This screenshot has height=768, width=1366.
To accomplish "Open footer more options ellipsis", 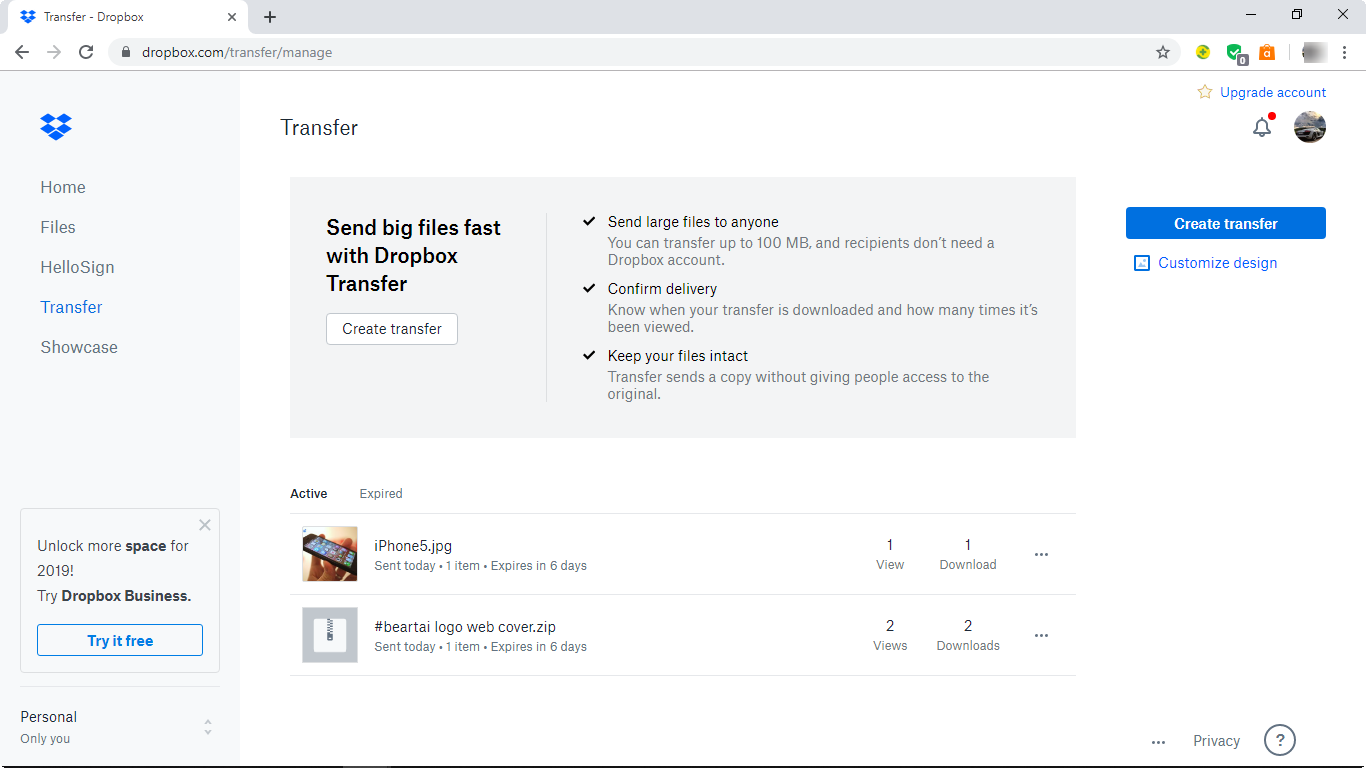I will pos(1158,742).
